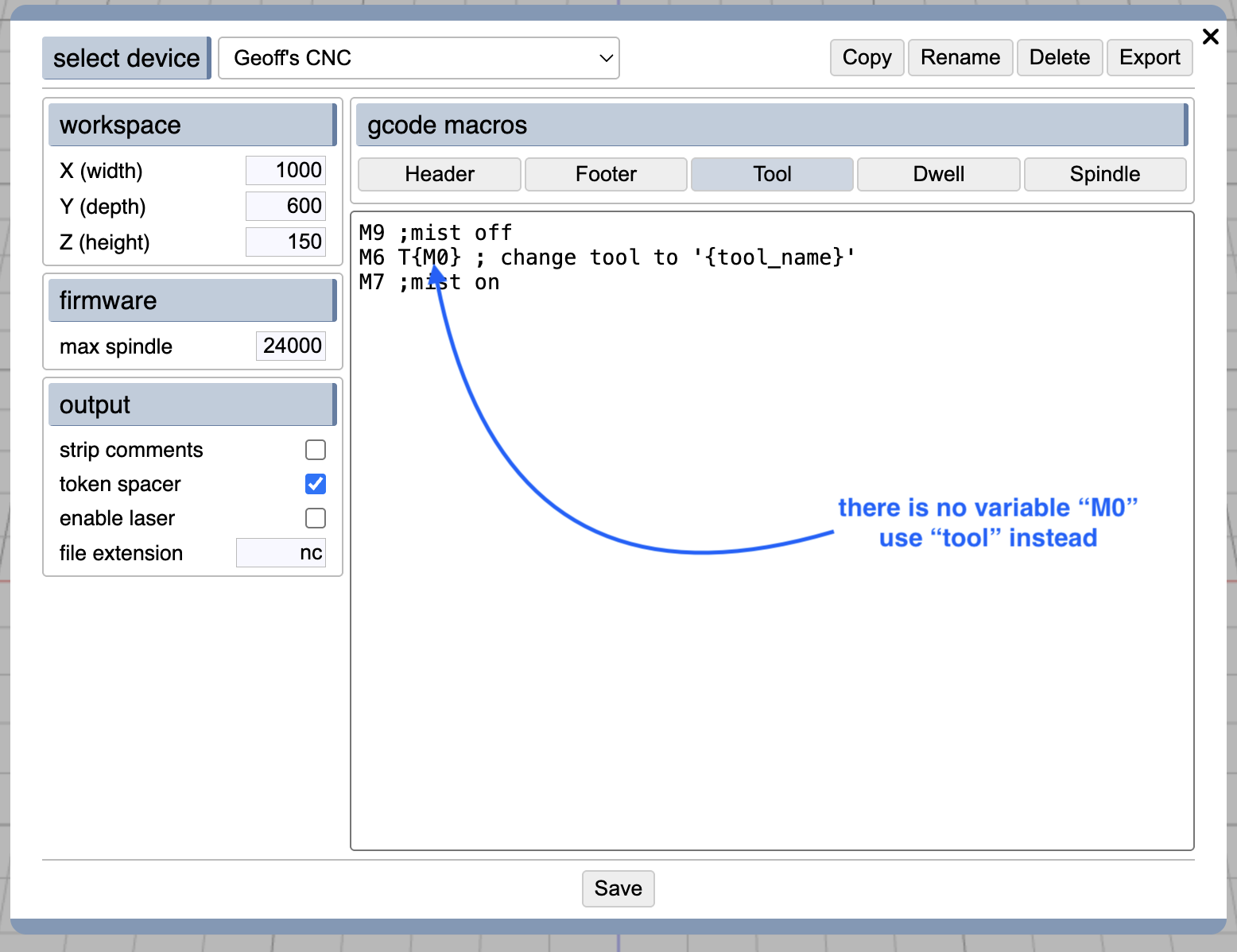Toggle the enable laser checkbox
Viewport: 1237px width, 952px height.
point(316,518)
